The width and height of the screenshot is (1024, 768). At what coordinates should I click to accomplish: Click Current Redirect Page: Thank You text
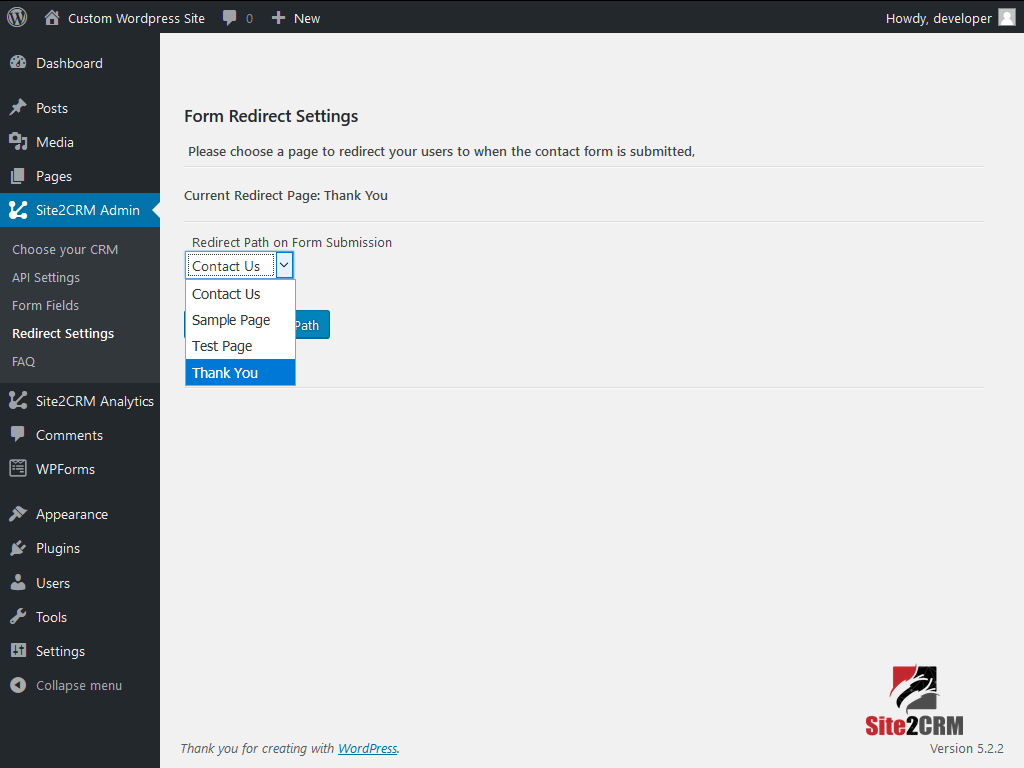click(x=286, y=195)
